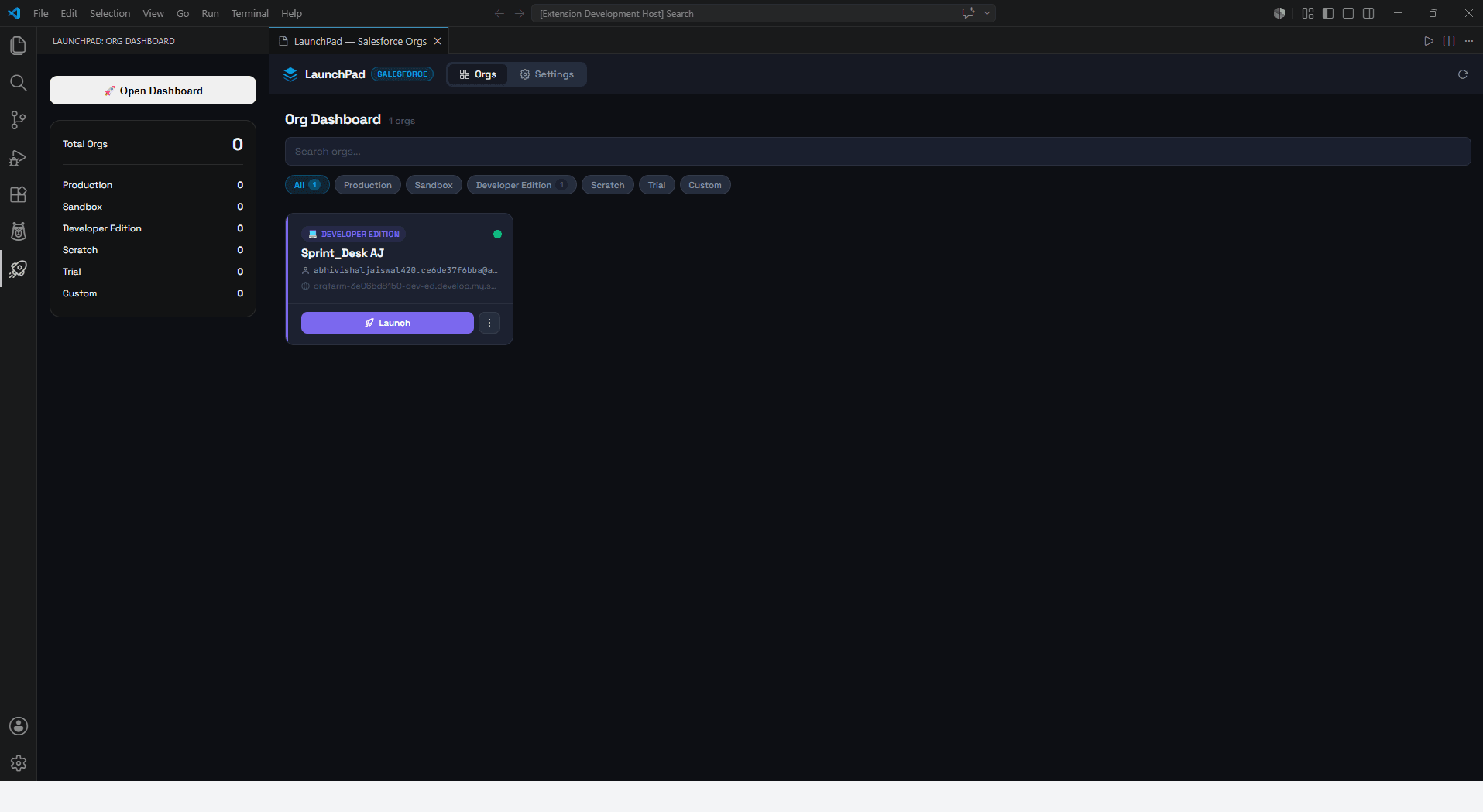Select the All filter chip

(x=307, y=185)
